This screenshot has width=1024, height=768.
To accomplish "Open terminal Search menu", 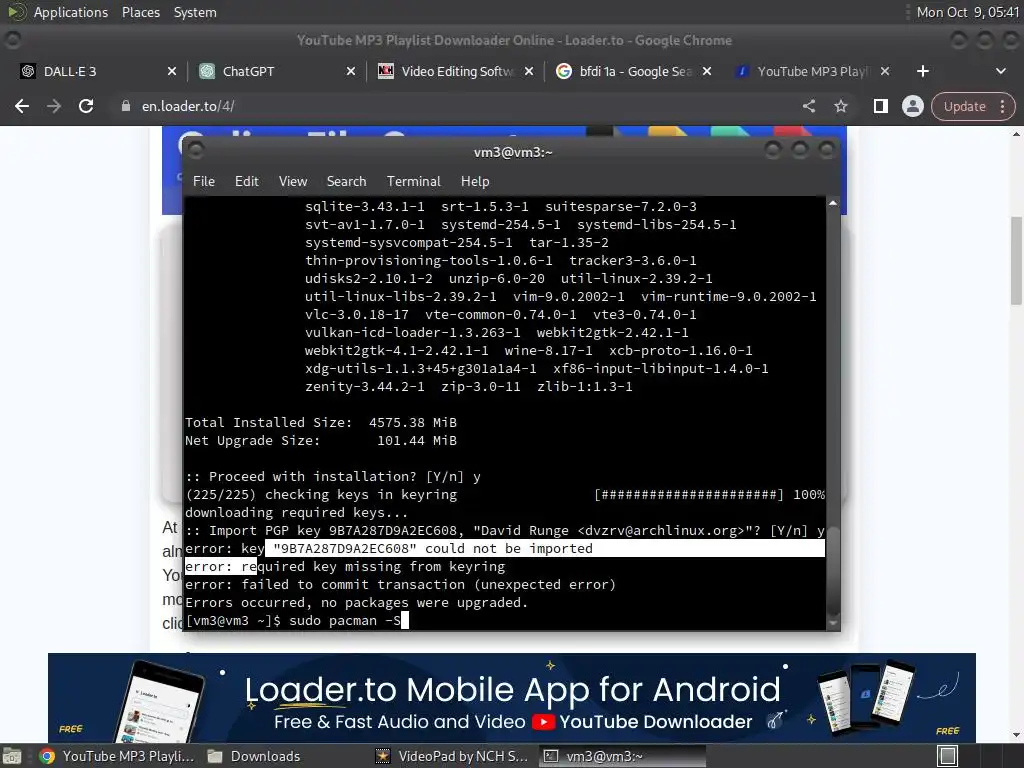I will tap(346, 182).
